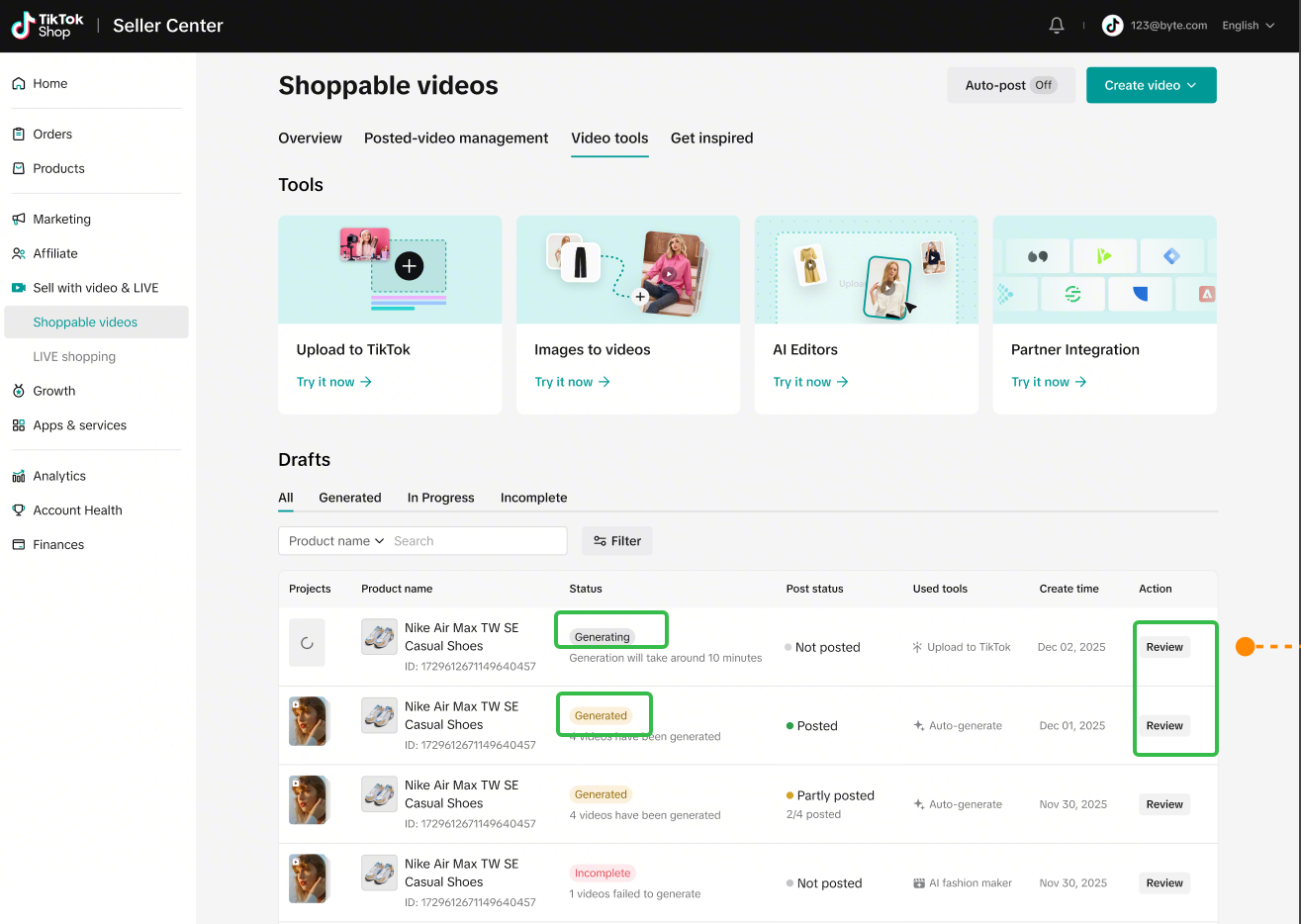Open Home from the sidebar
1301x924 pixels.
pos(49,84)
